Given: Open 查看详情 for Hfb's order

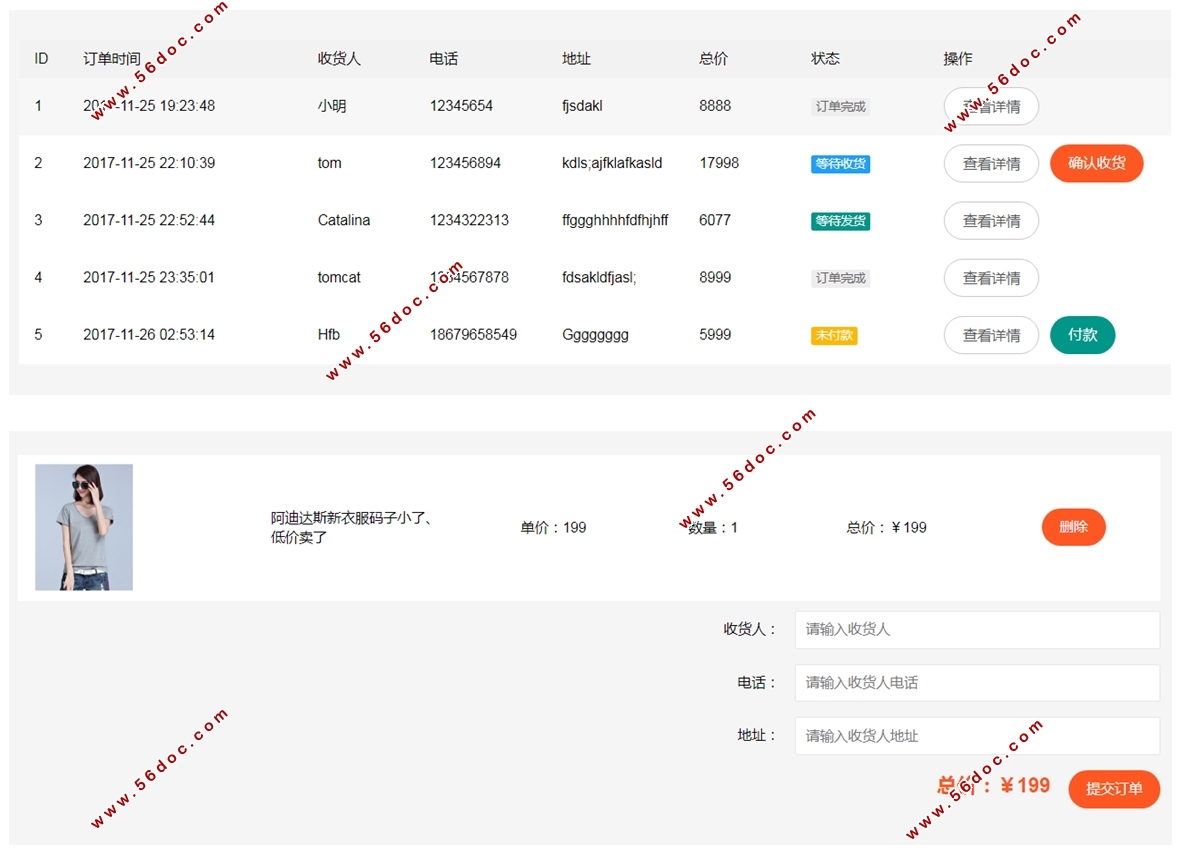Looking at the screenshot, I should [990, 336].
